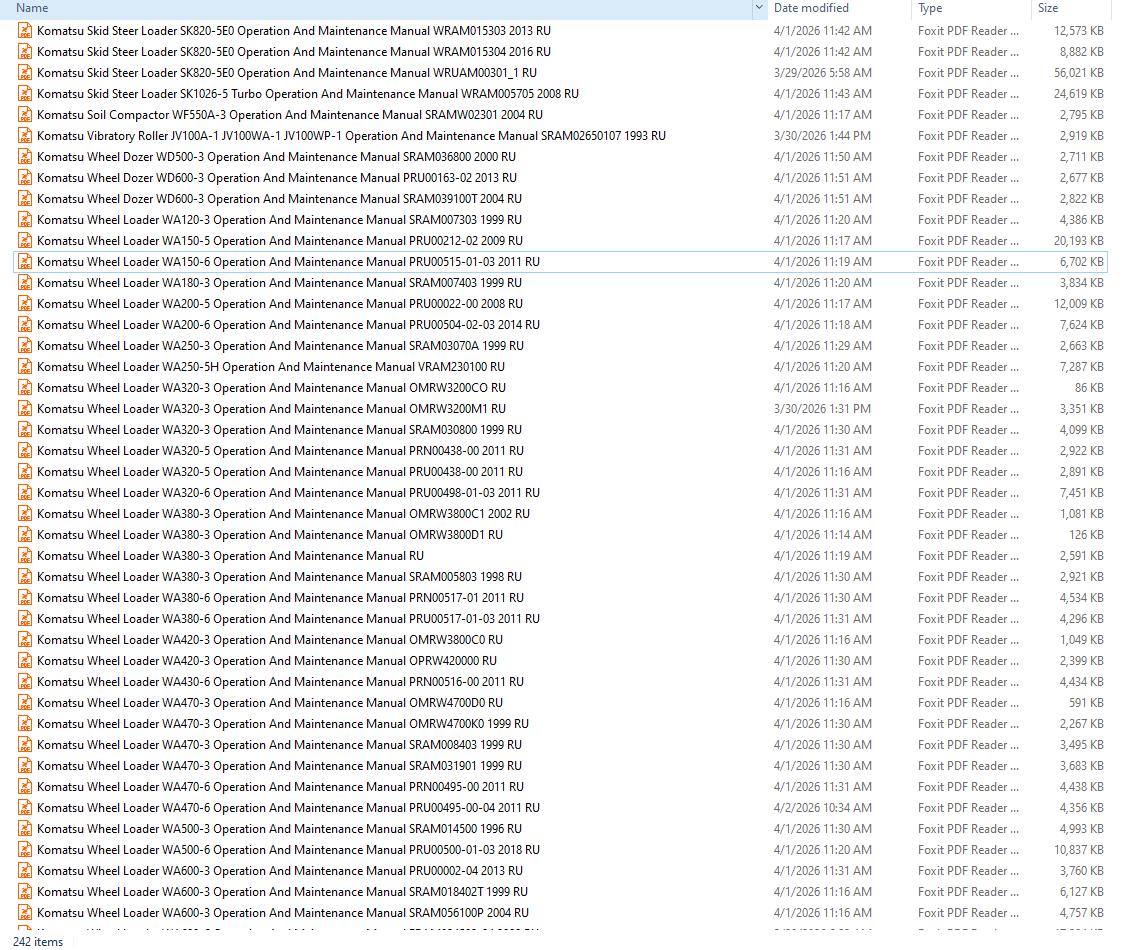Select file WA600-3 SRAM018402T 1999 RU
This screenshot has width=1126, height=950.
[x=282, y=892]
